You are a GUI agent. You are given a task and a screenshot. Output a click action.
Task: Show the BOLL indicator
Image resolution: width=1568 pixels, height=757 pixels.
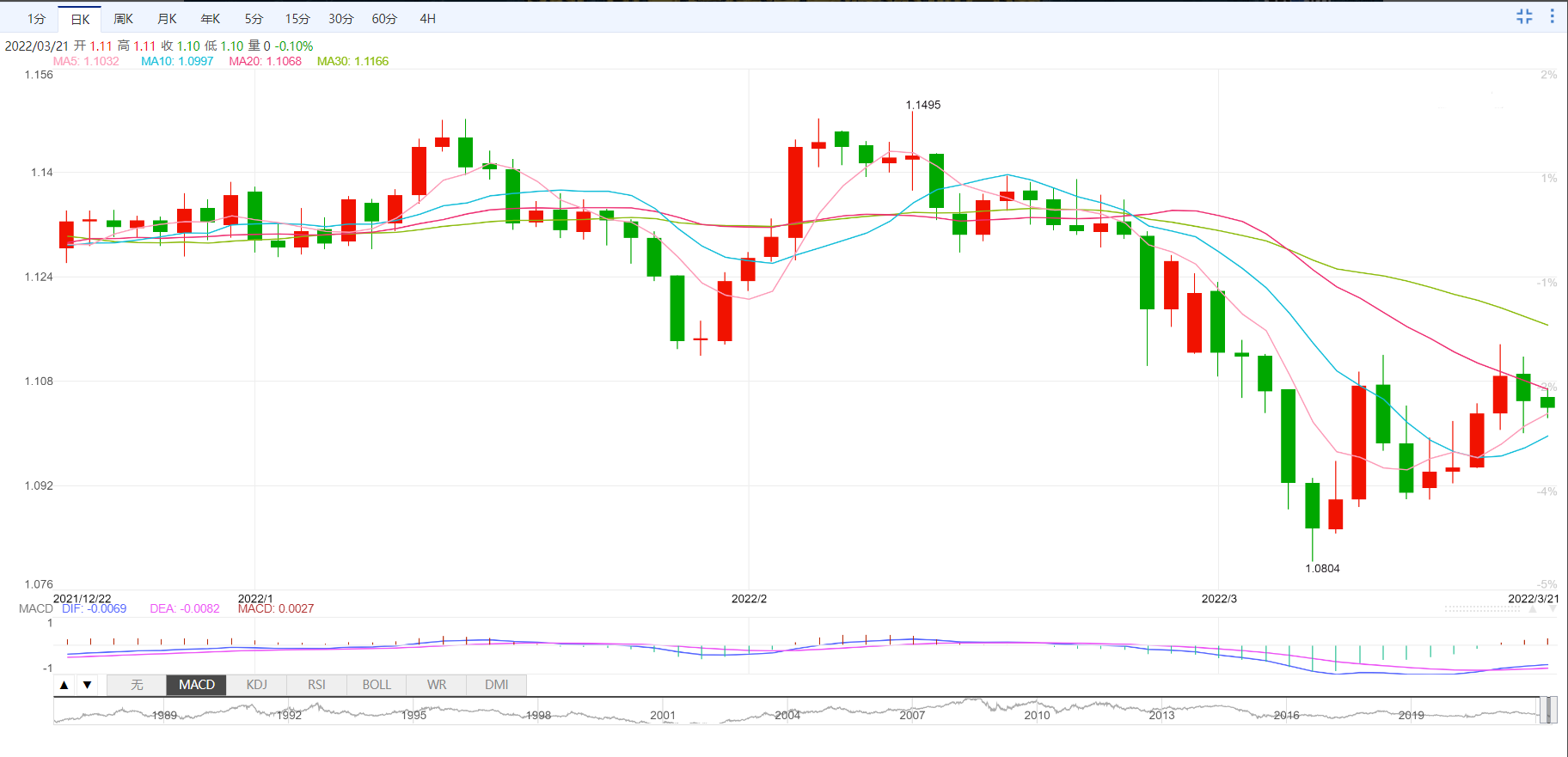[377, 685]
